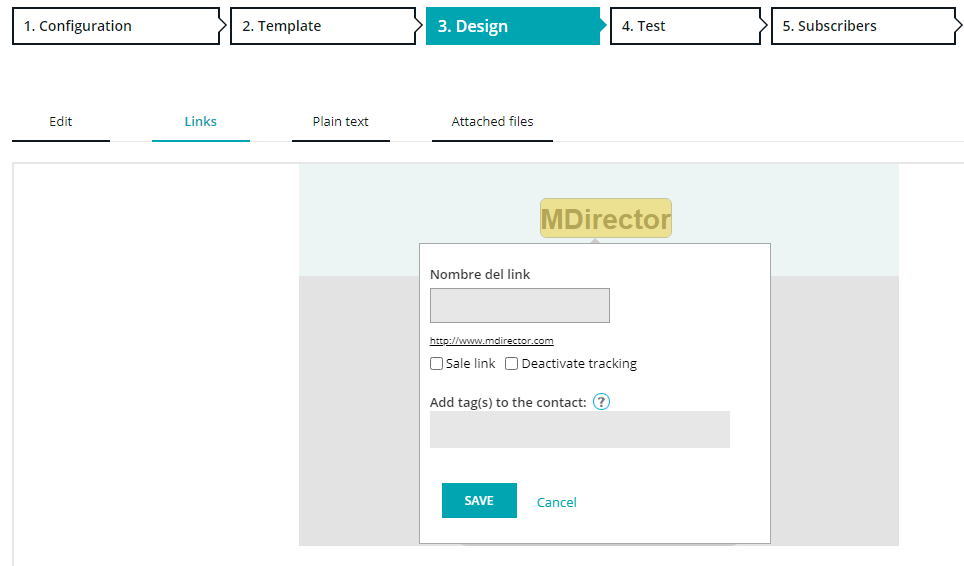
Task: Open the http://www.mdirector.com URL link
Action: point(491,341)
